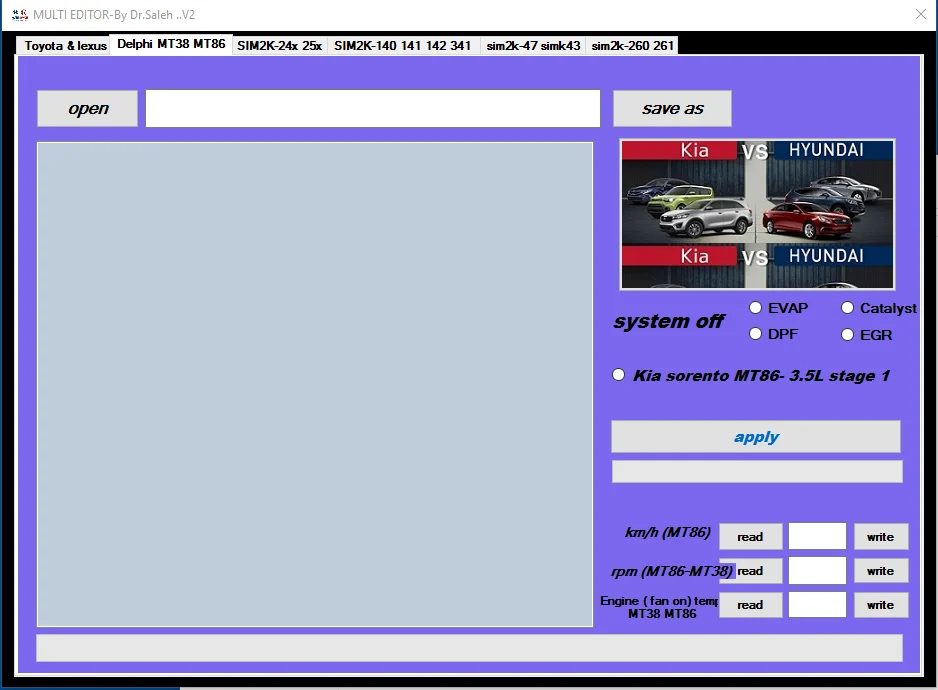The width and height of the screenshot is (938, 690).
Task: Select the SIM2K-24x 25x tab
Action: point(280,44)
